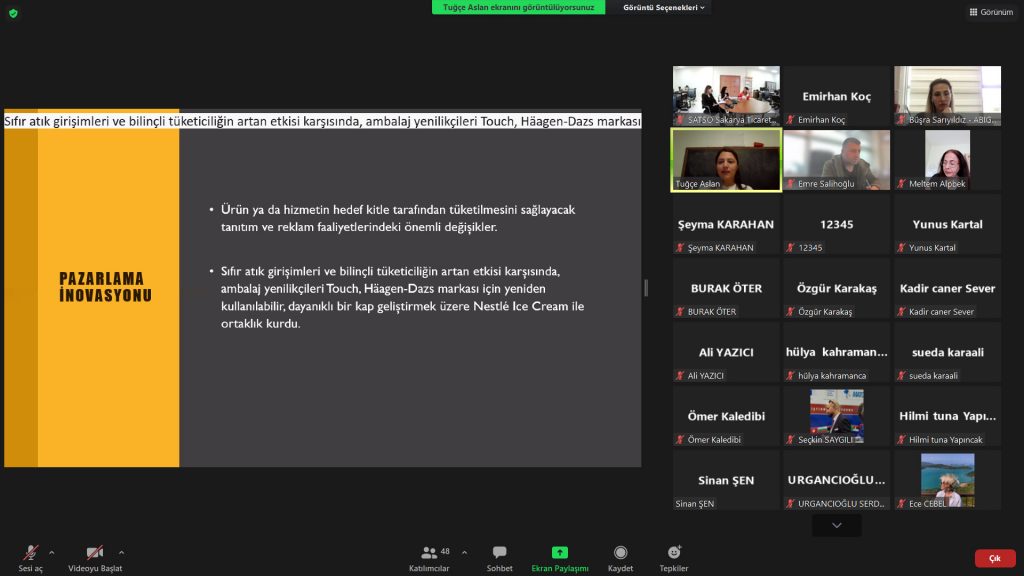Open the Sohbet chat panel
Image resolution: width=1024 pixels, height=576 pixels.
499,556
